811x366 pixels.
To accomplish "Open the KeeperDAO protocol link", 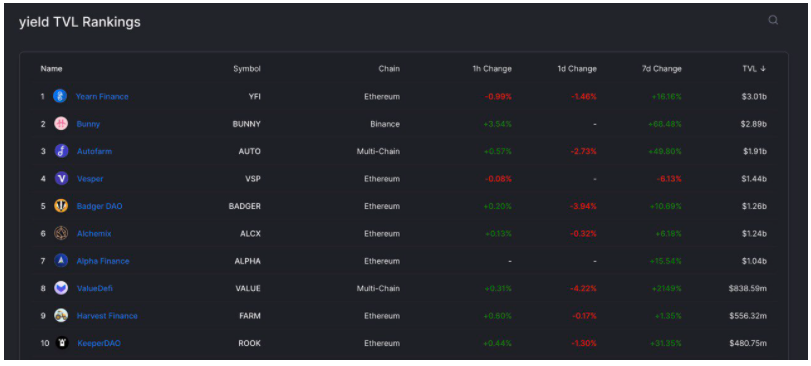I will coord(99,343).
